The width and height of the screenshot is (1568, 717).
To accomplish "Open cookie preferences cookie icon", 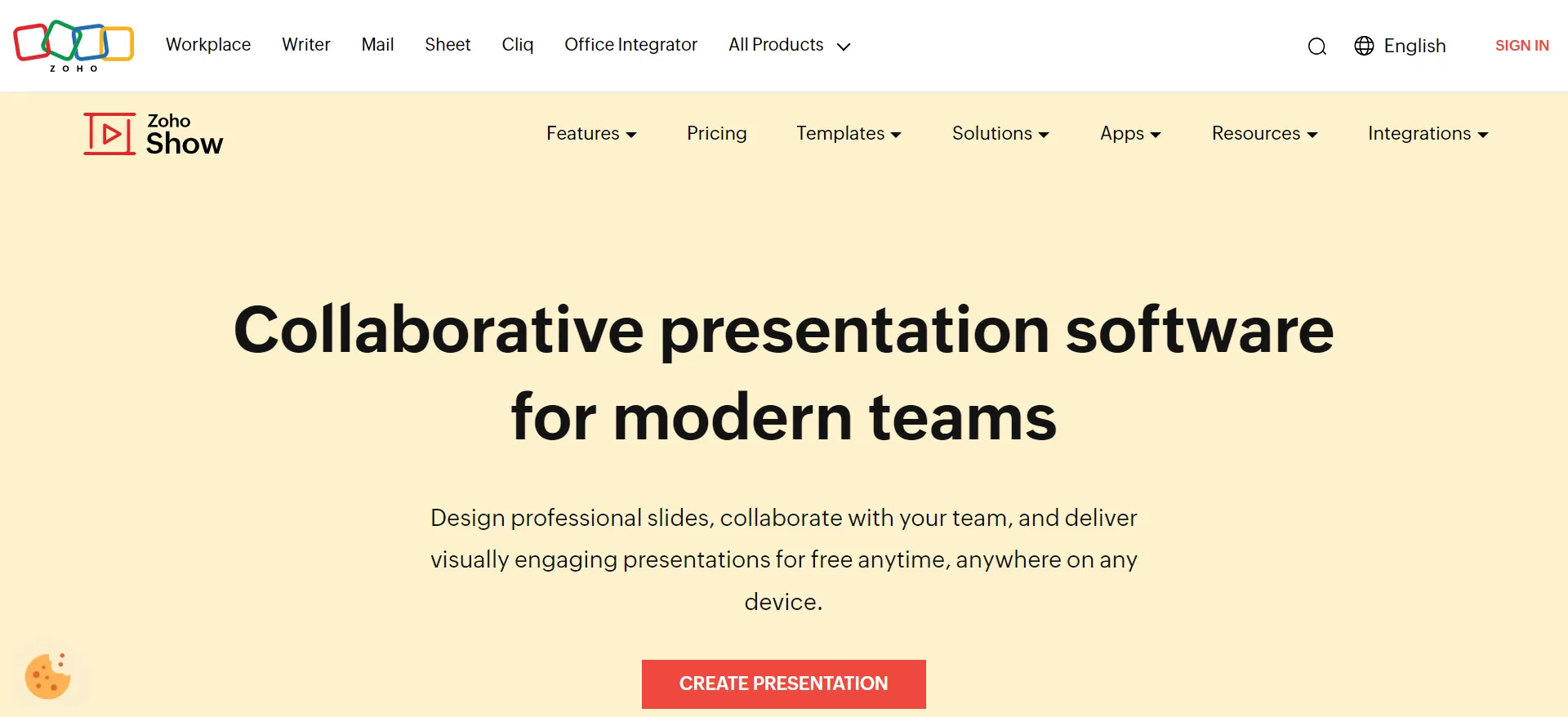I will [47, 676].
